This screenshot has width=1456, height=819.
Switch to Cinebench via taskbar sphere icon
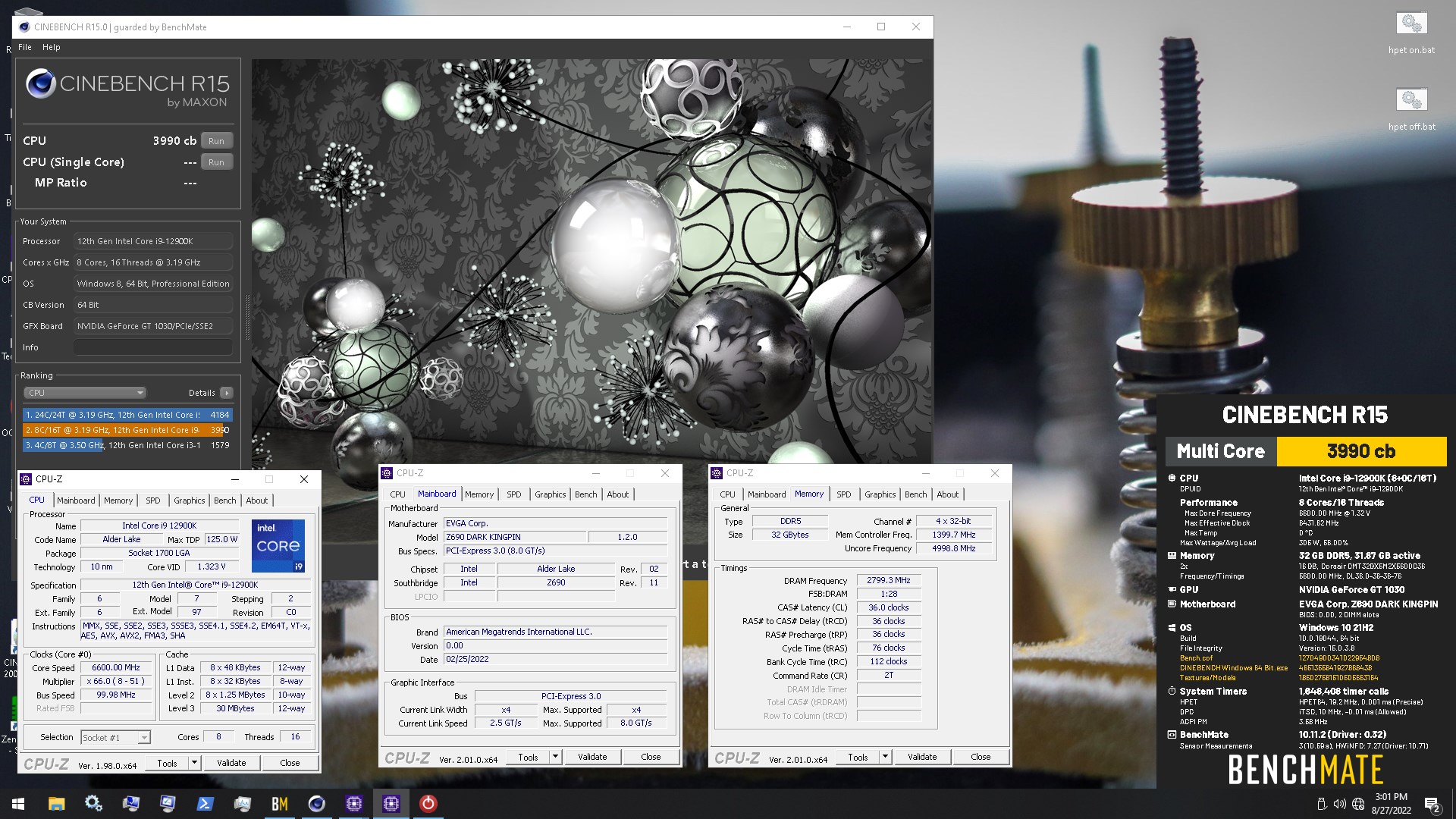click(x=316, y=804)
